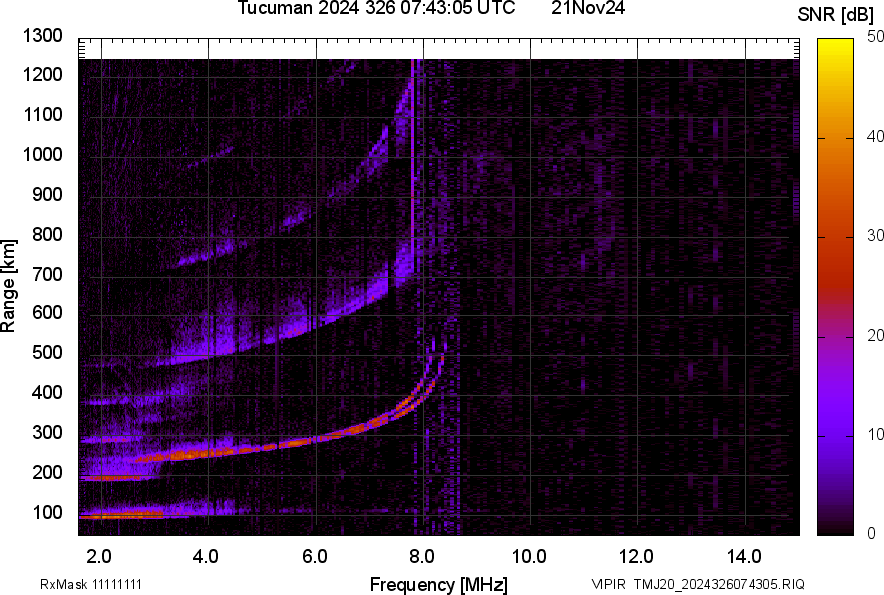Click the frequency tick label '8.0'
Screen dimensions: 884x595
tap(421, 557)
